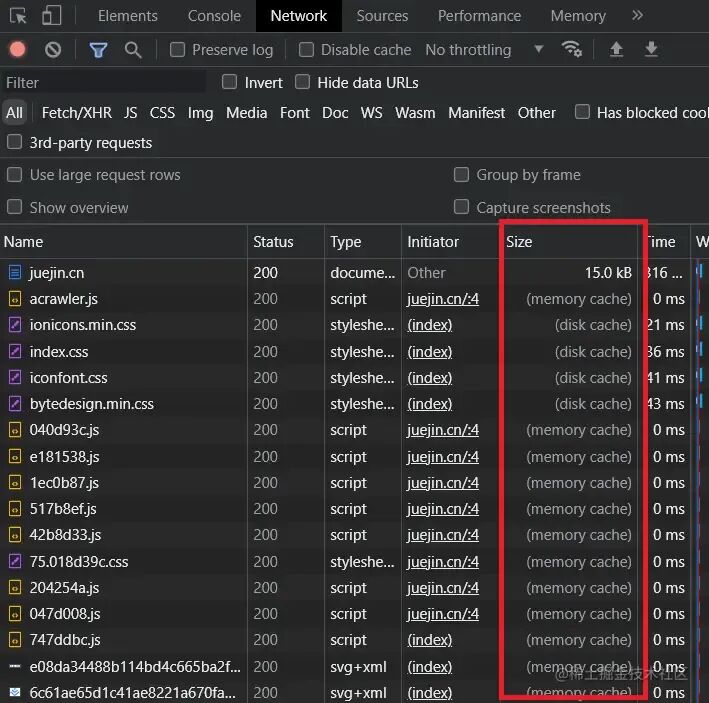Switch to the Console tab

(214, 16)
